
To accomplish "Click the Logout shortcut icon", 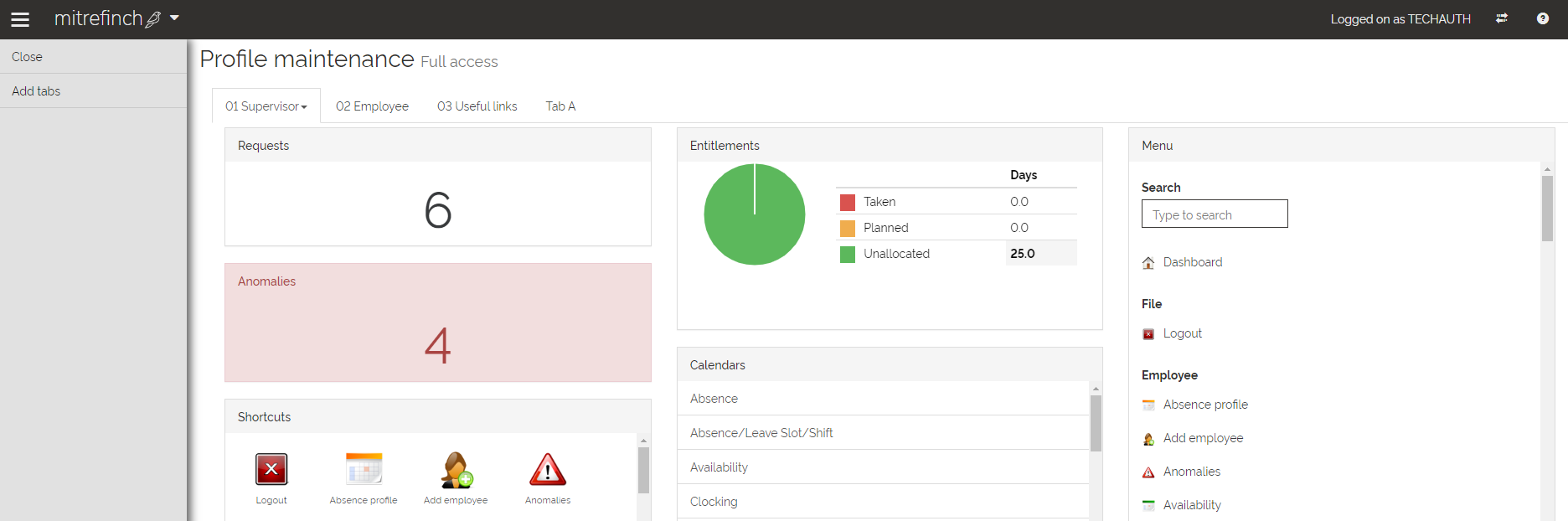I will 271,470.
